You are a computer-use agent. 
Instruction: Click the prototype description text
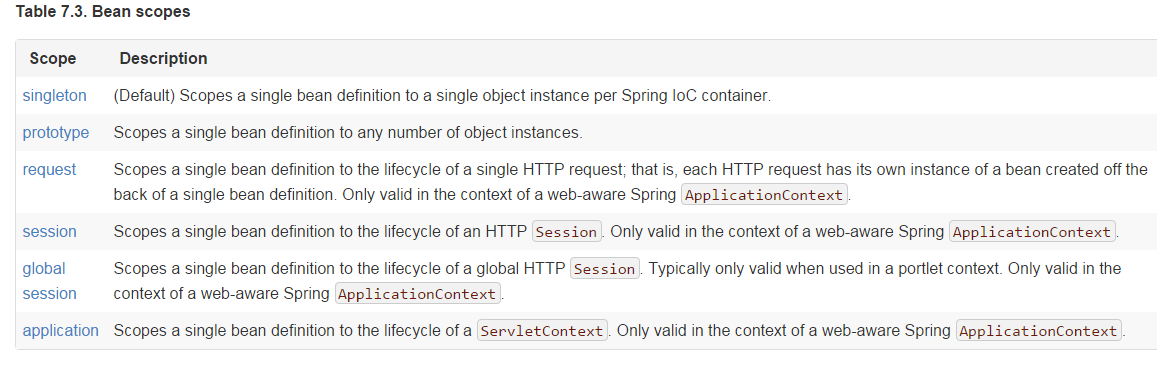[348, 134]
